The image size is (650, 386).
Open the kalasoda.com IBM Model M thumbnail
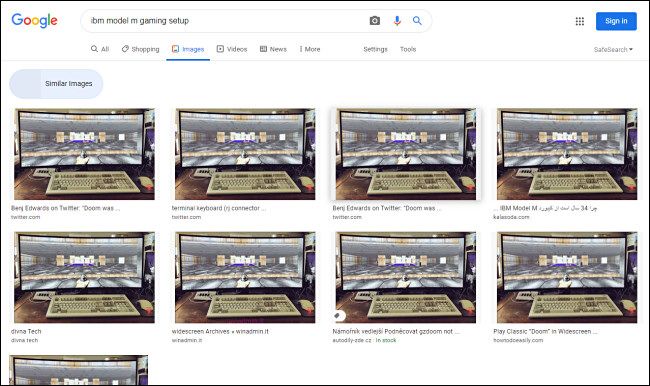pyautogui.click(x=567, y=154)
